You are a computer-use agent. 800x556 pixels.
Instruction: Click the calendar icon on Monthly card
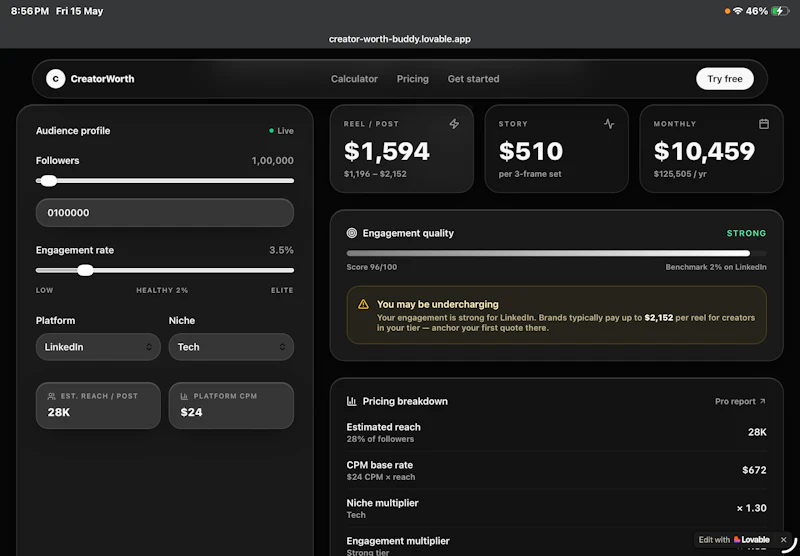pyautogui.click(x=764, y=123)
